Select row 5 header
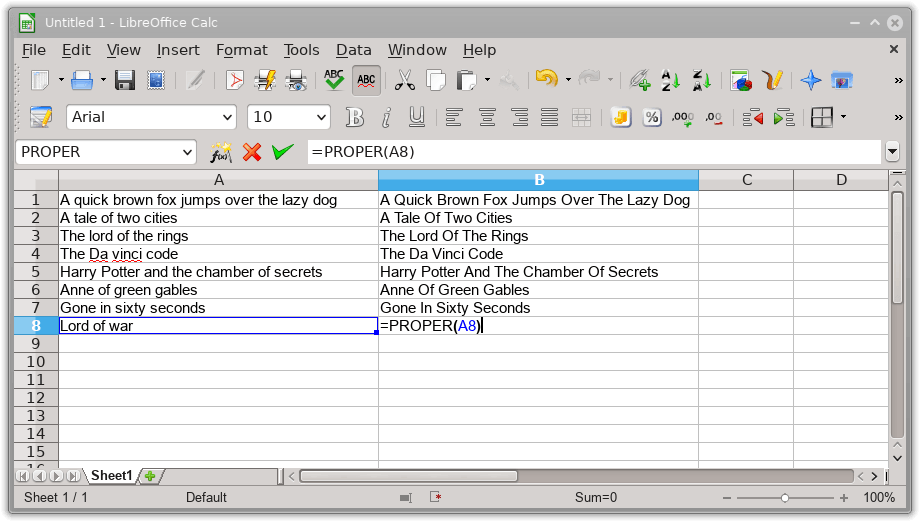 [x=36, y=272]
